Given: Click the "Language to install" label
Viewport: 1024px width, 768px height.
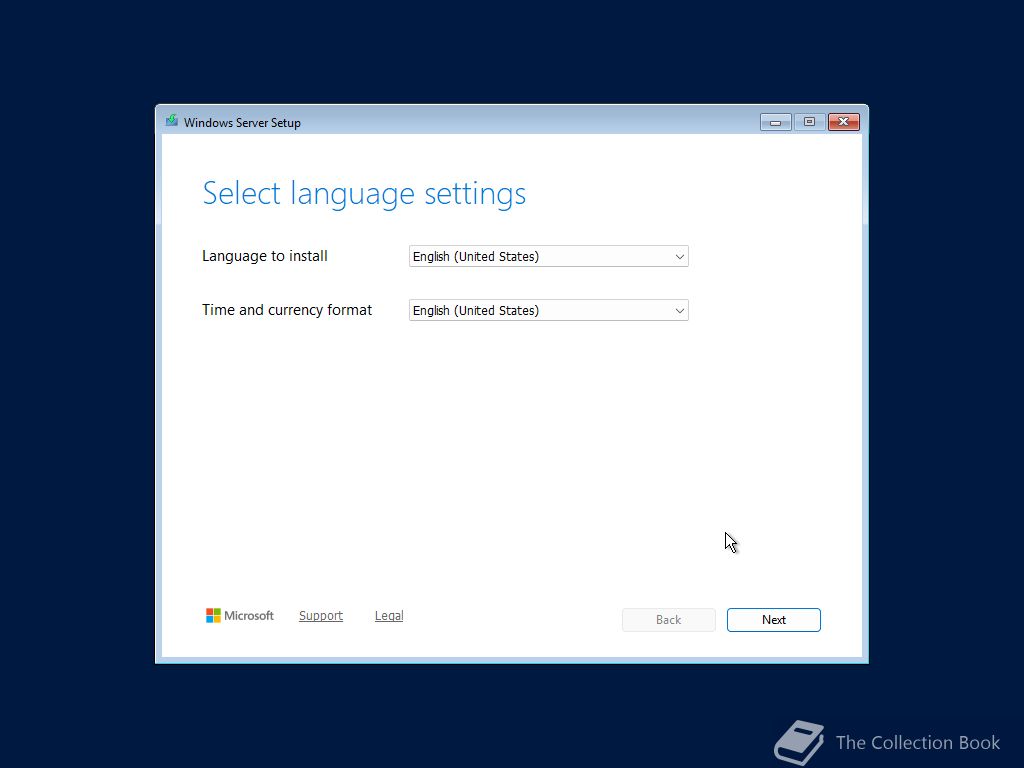Looking at the screenshot, I should coord(264,256).
